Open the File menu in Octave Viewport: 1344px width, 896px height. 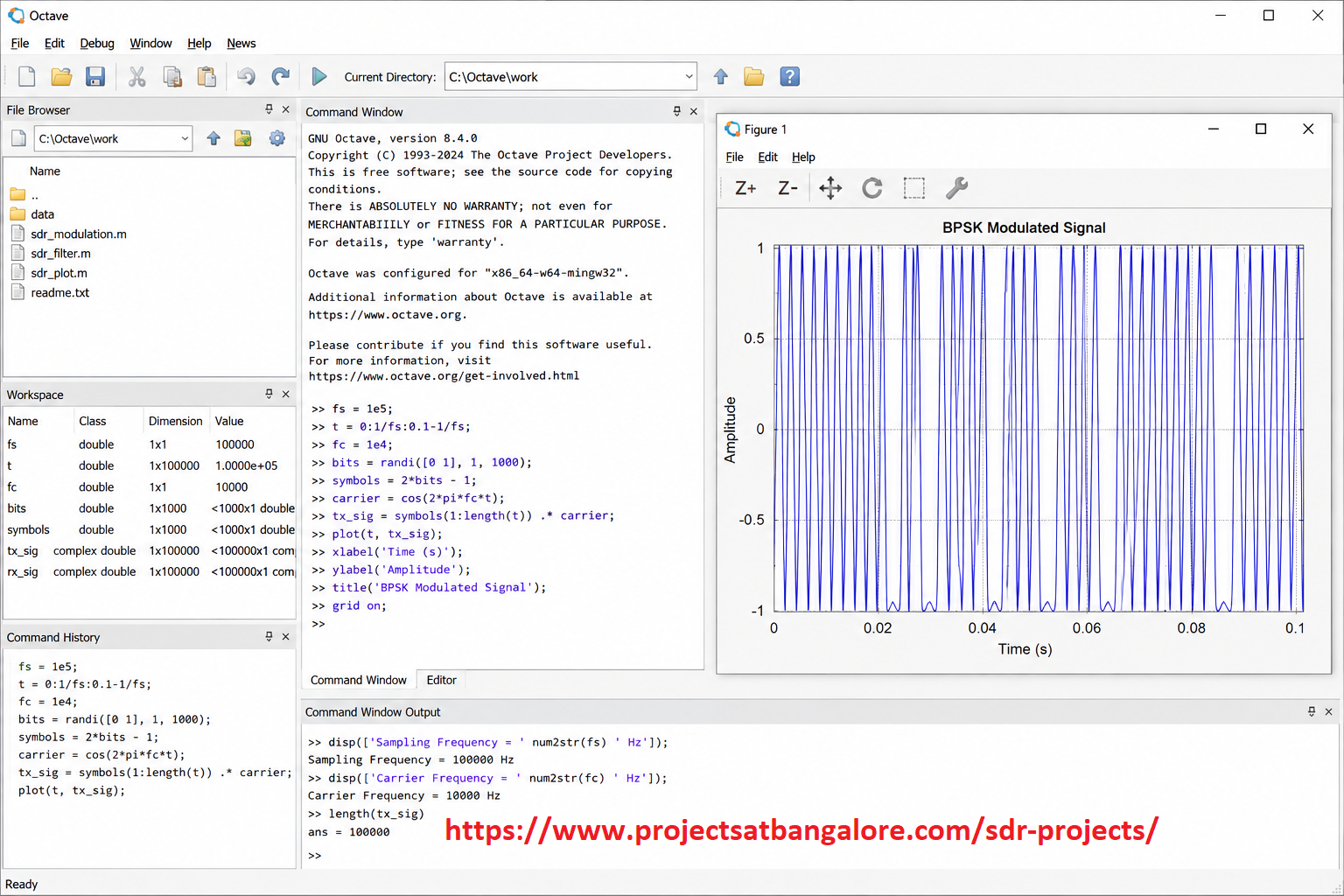tap(20, 43)
